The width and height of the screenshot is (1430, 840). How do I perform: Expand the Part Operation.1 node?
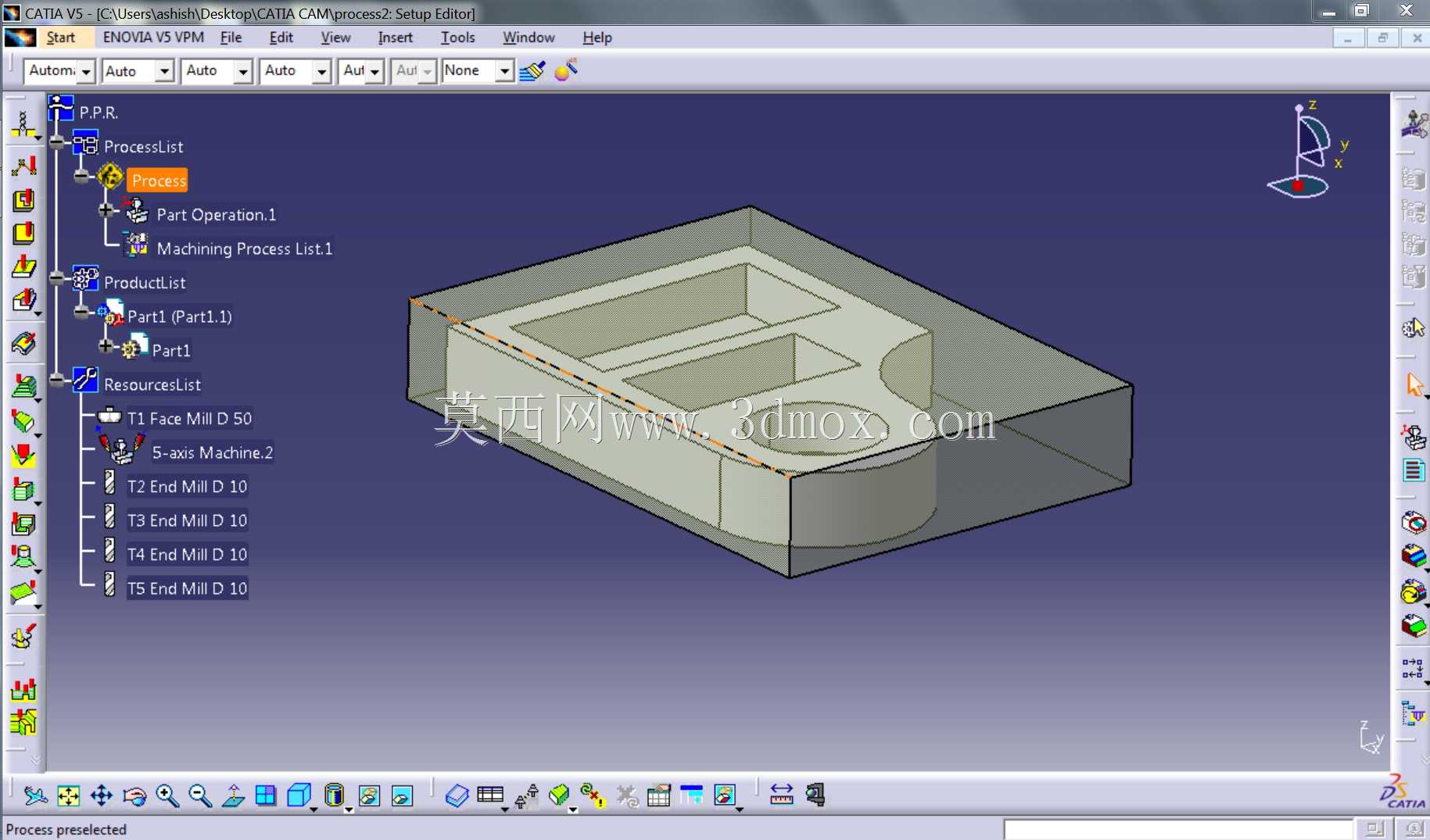(x=106, y=210)
